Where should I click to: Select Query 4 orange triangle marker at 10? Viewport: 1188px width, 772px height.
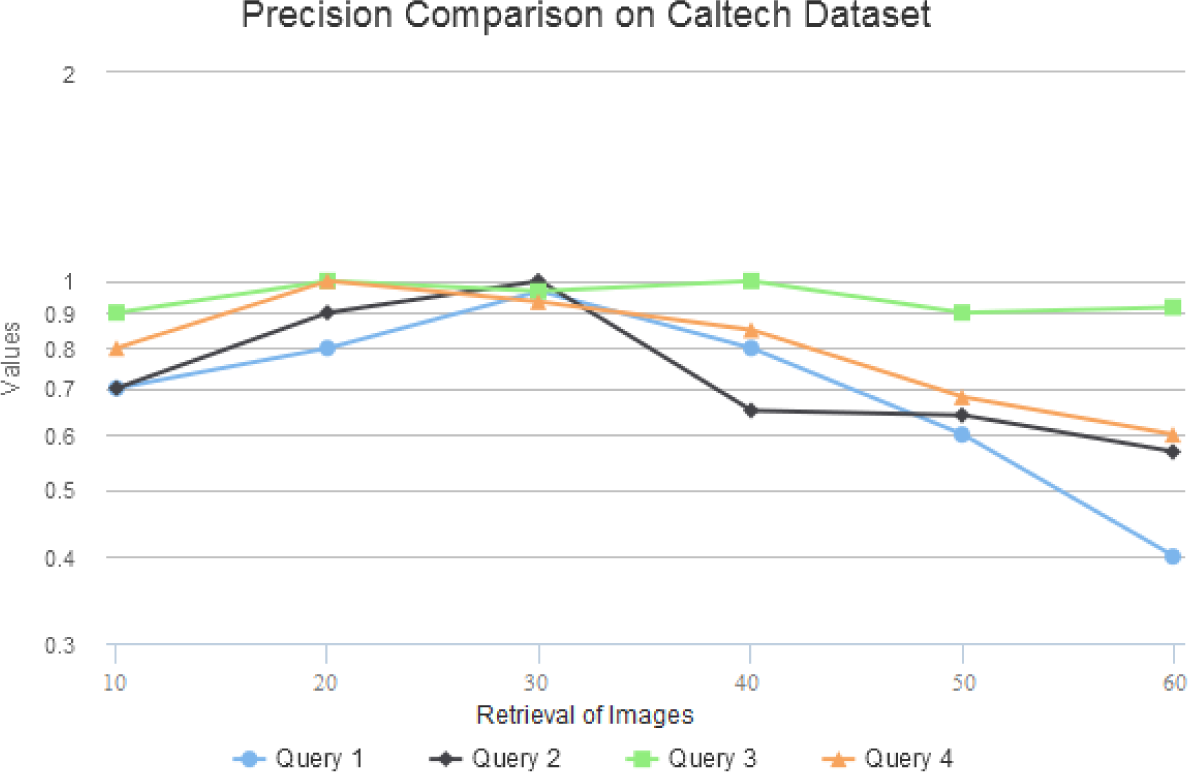tap(116, 348)
